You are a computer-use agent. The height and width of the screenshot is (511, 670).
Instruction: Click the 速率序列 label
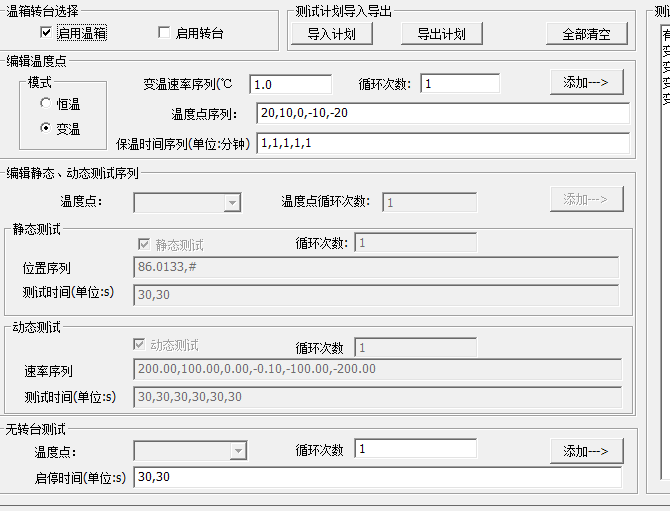(x=48, y=371)
